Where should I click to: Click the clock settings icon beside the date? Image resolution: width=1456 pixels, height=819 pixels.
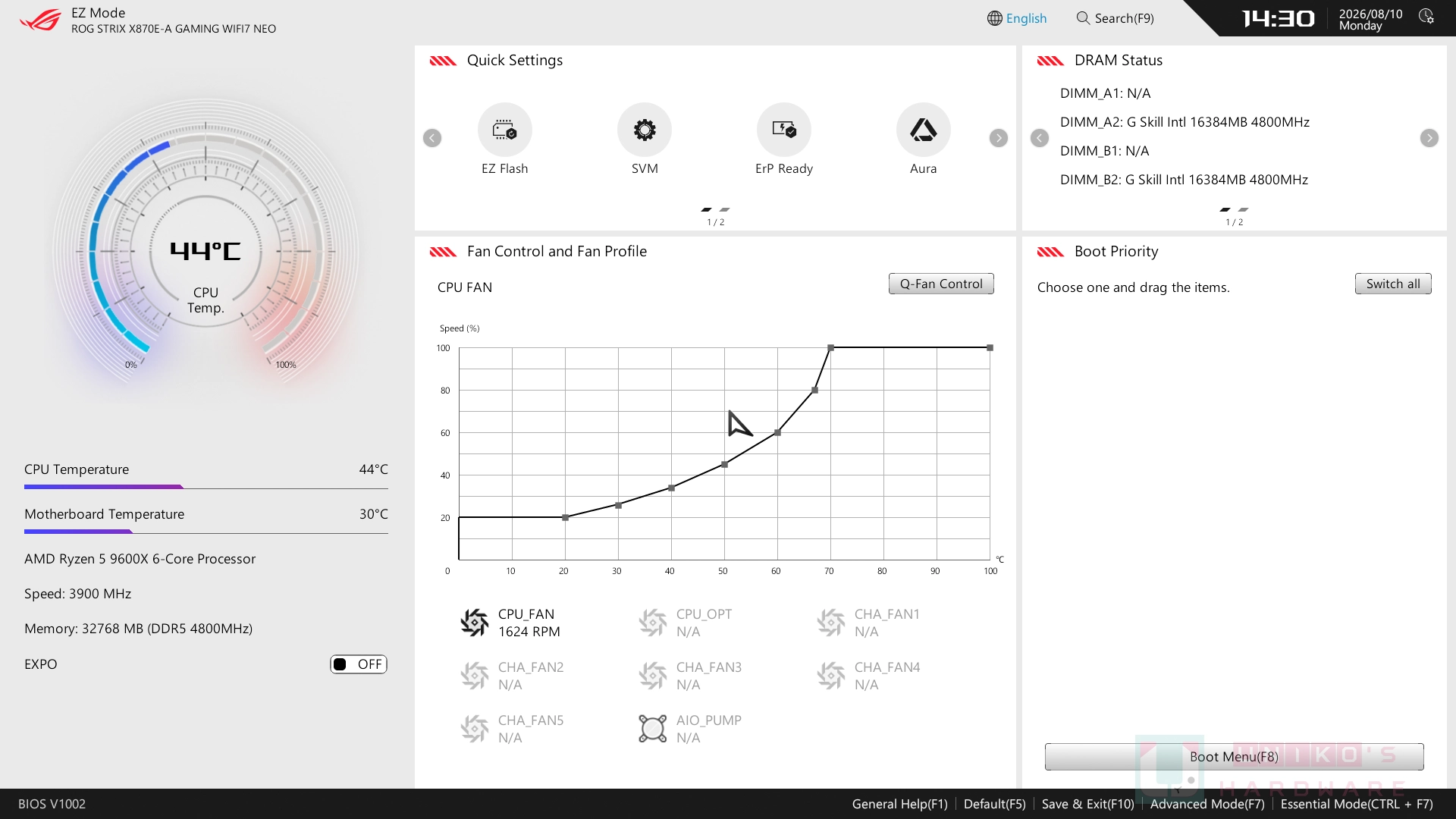coord(1426,17)
